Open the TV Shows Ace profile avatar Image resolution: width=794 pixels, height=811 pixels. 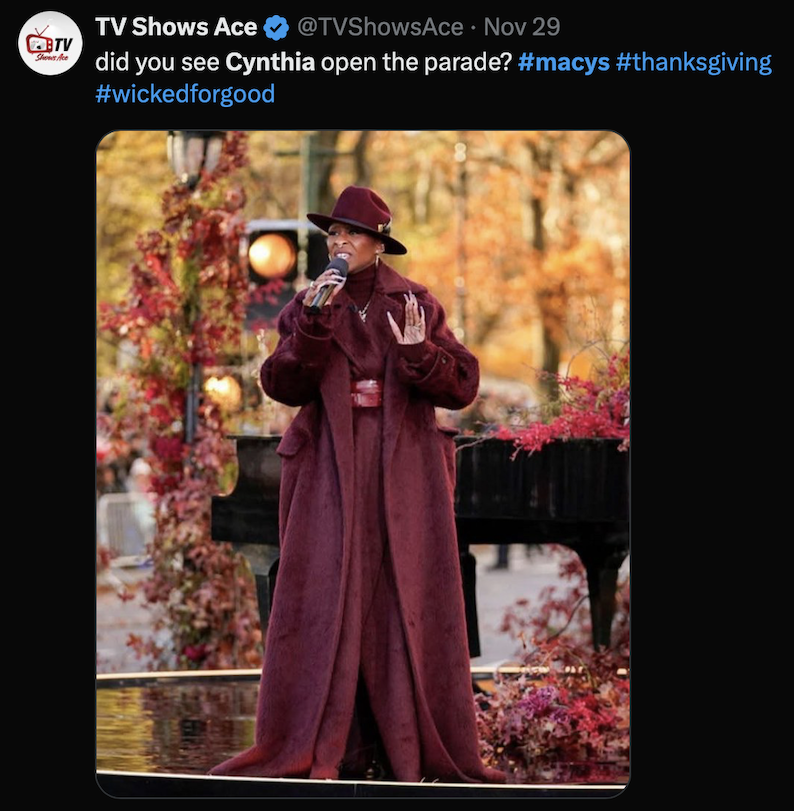(x=50, y=43)
